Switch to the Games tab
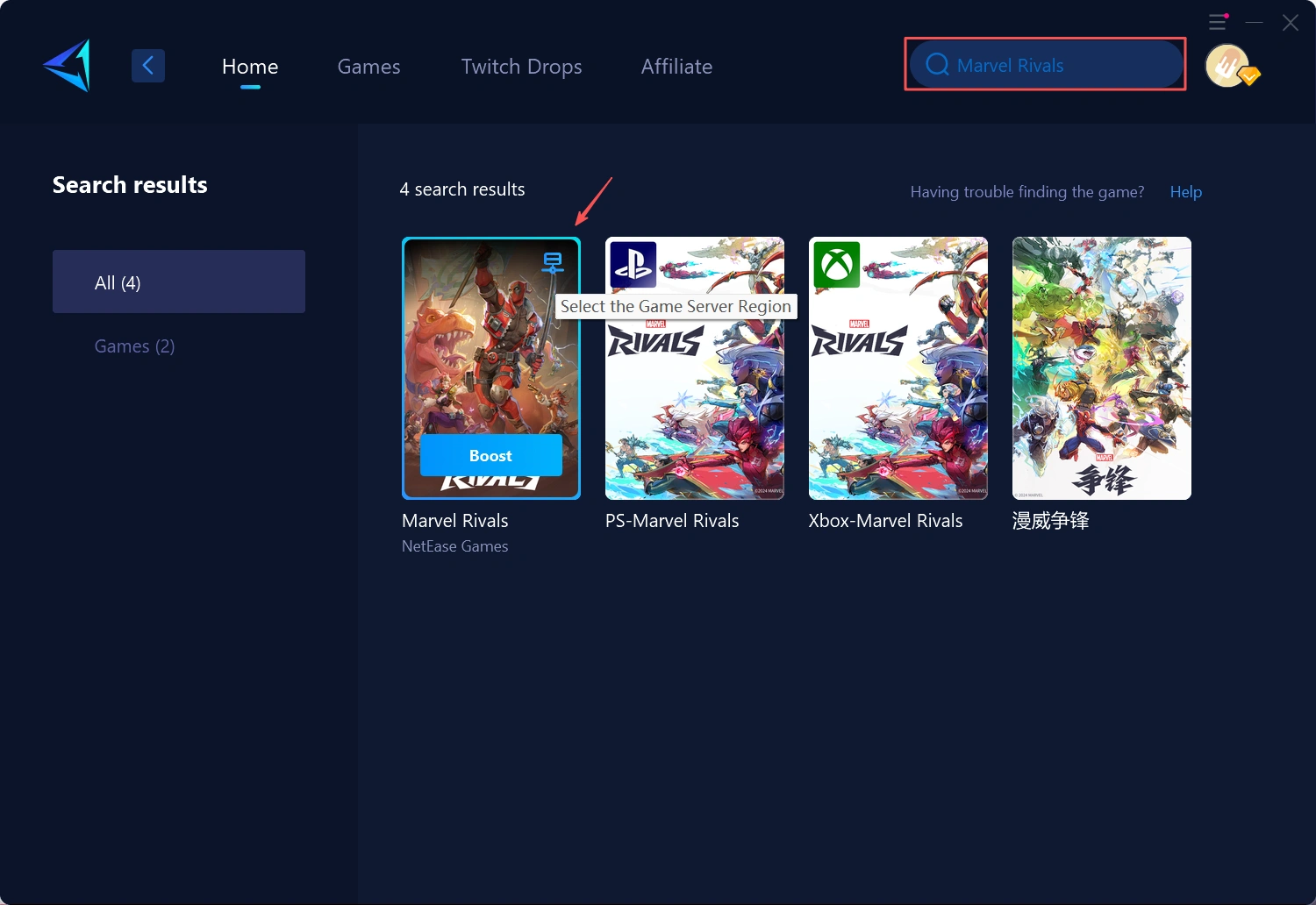 pyautogui.click(x=368, y=66)
